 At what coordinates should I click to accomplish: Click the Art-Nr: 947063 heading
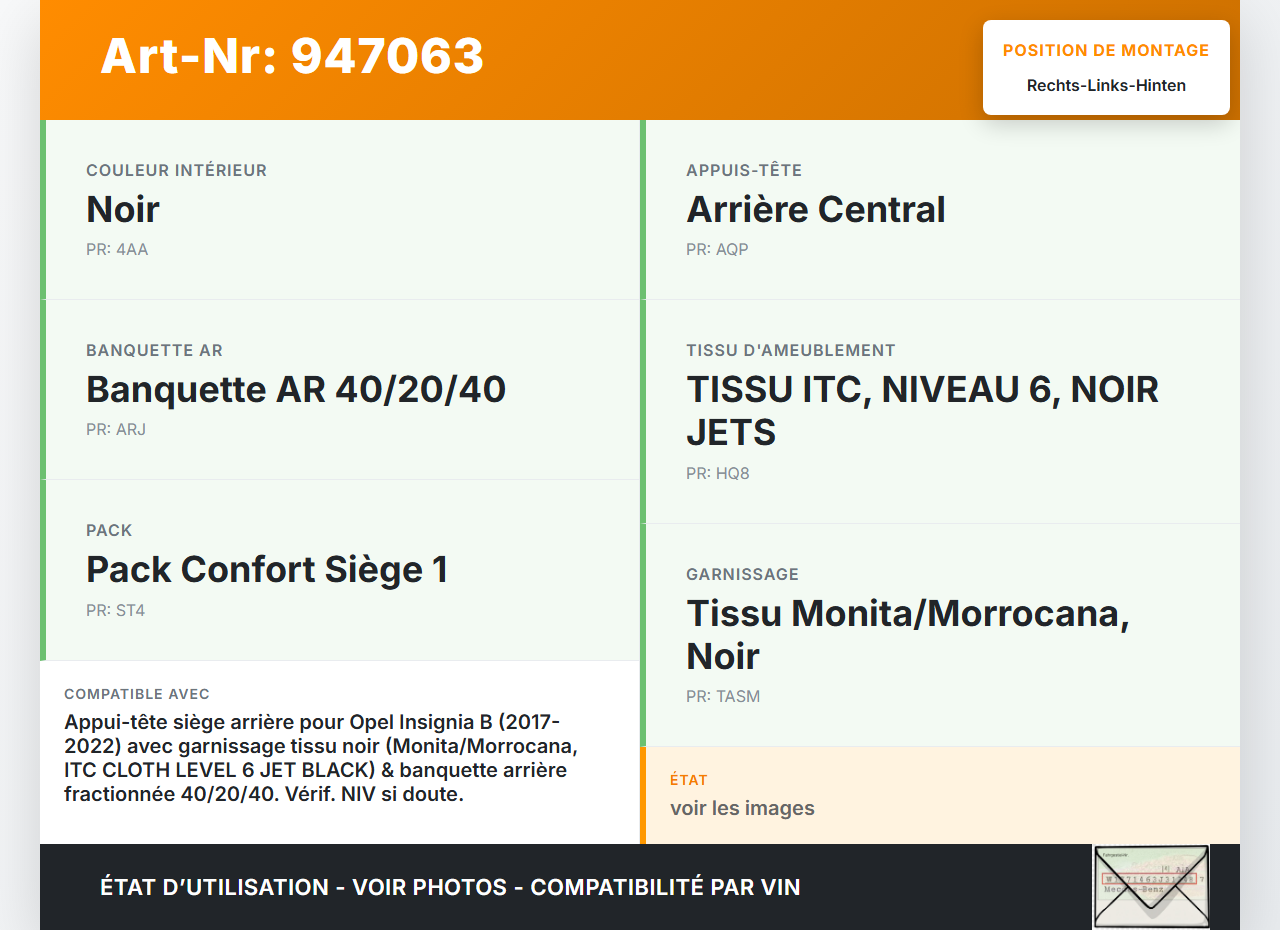(292, 56)
